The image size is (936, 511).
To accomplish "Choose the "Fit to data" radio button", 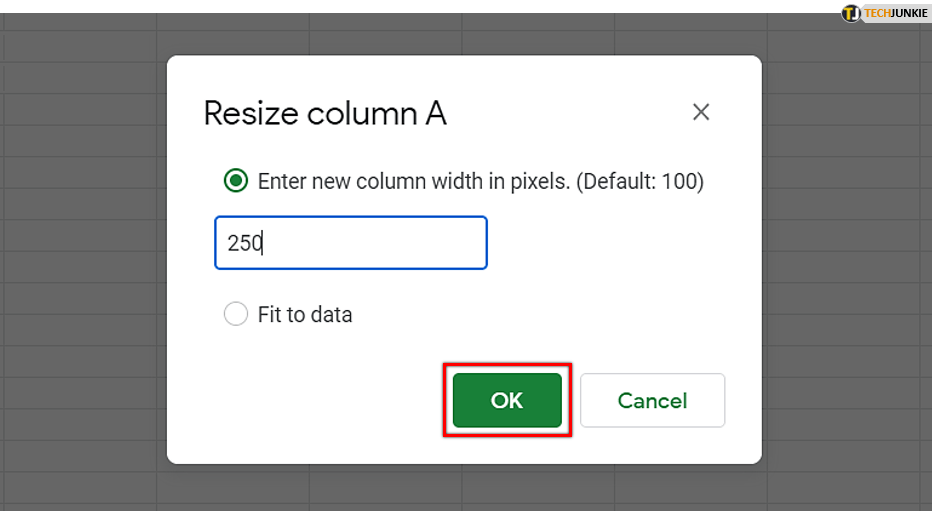I will [x=236, y=314].
